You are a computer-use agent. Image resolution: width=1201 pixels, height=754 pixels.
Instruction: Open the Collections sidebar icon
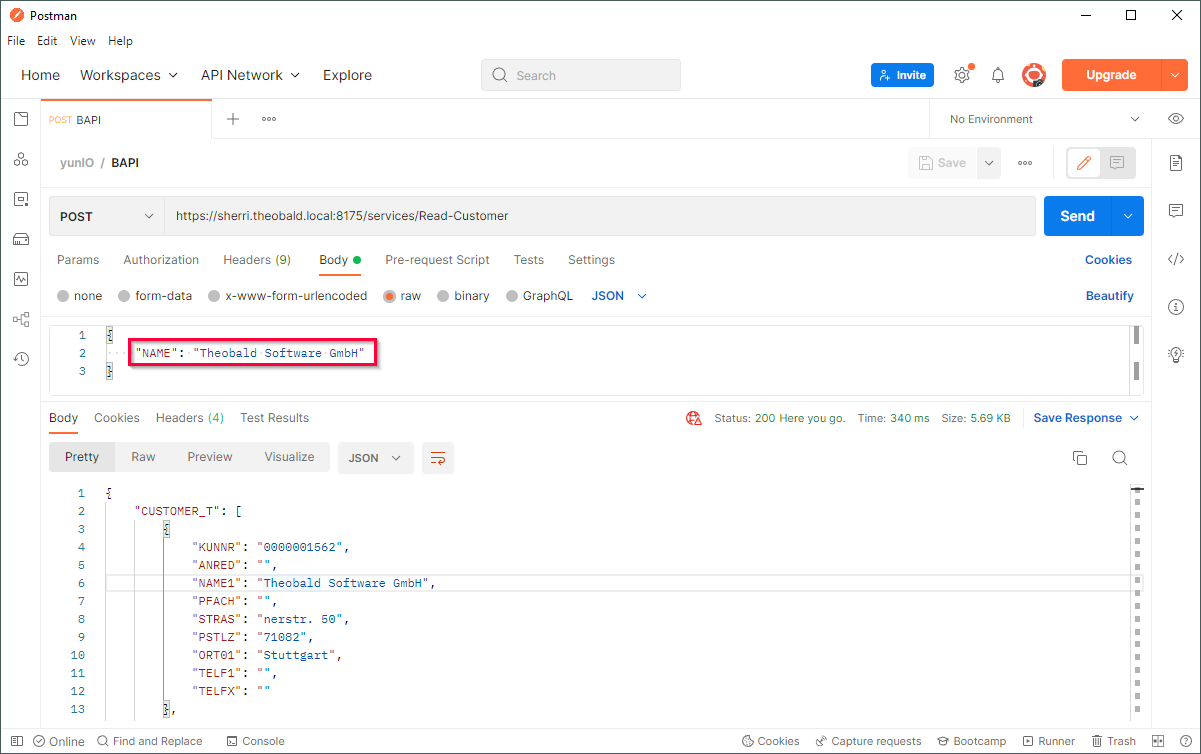click(21, 119)
